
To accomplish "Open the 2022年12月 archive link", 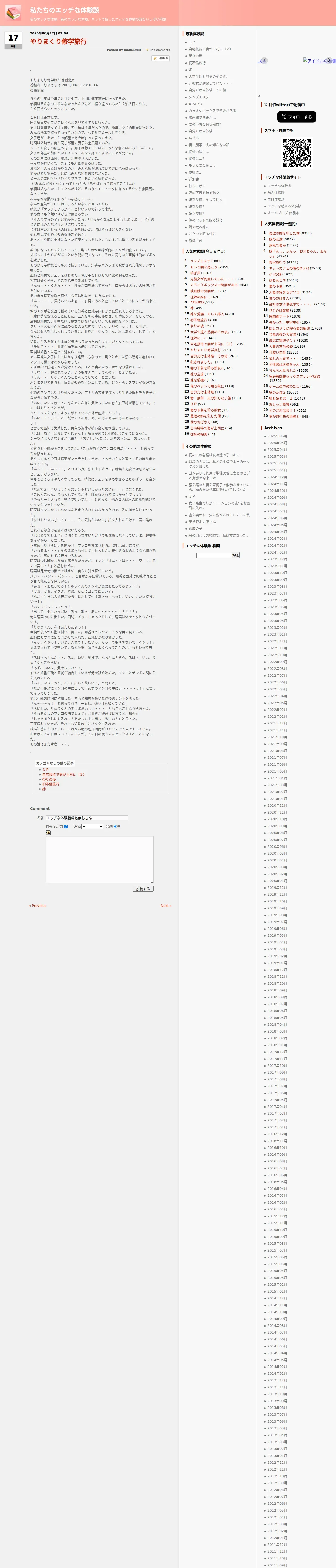I will click(x=277, y=641).
